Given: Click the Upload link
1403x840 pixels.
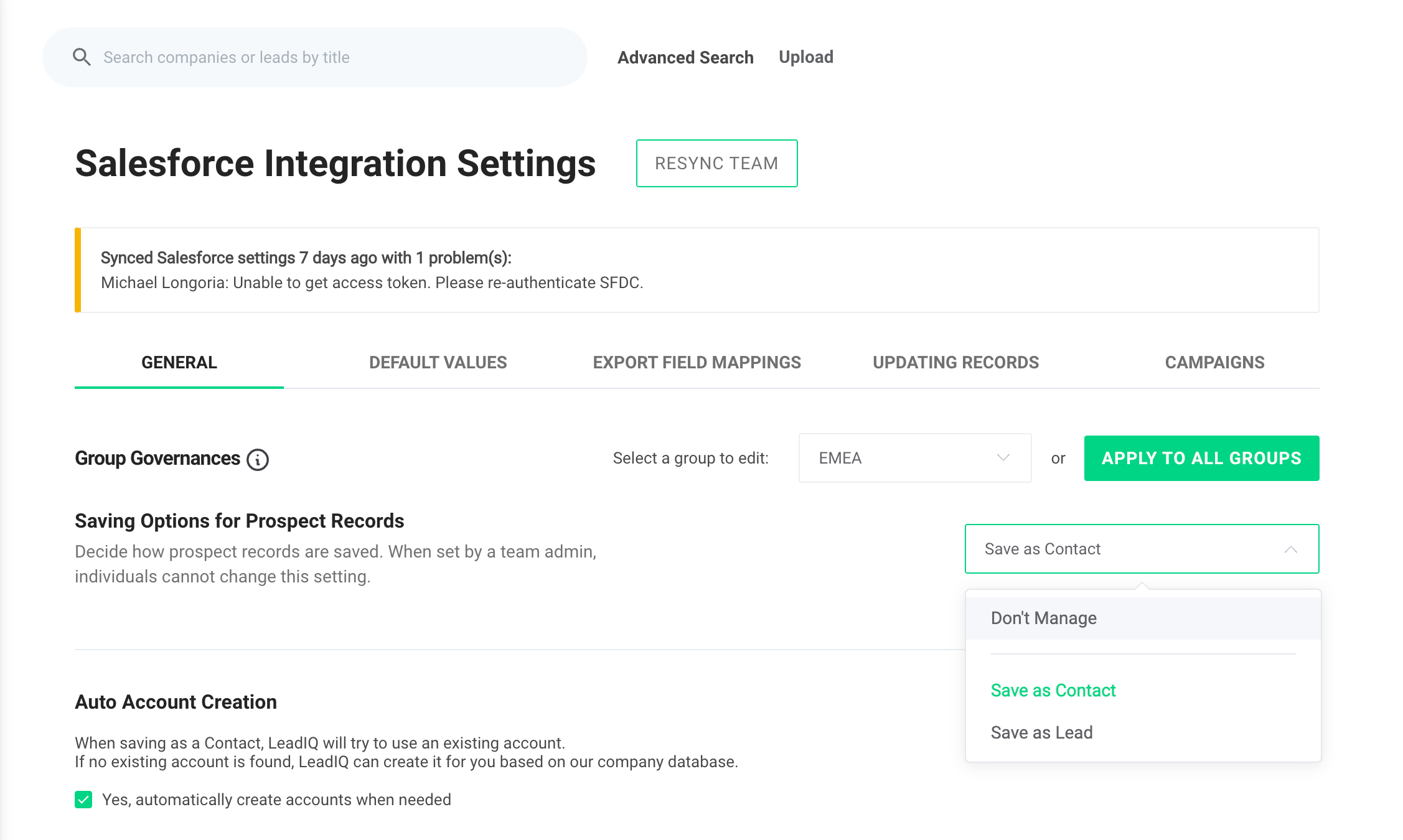Looking at the screenshot, I should [806, 57].
